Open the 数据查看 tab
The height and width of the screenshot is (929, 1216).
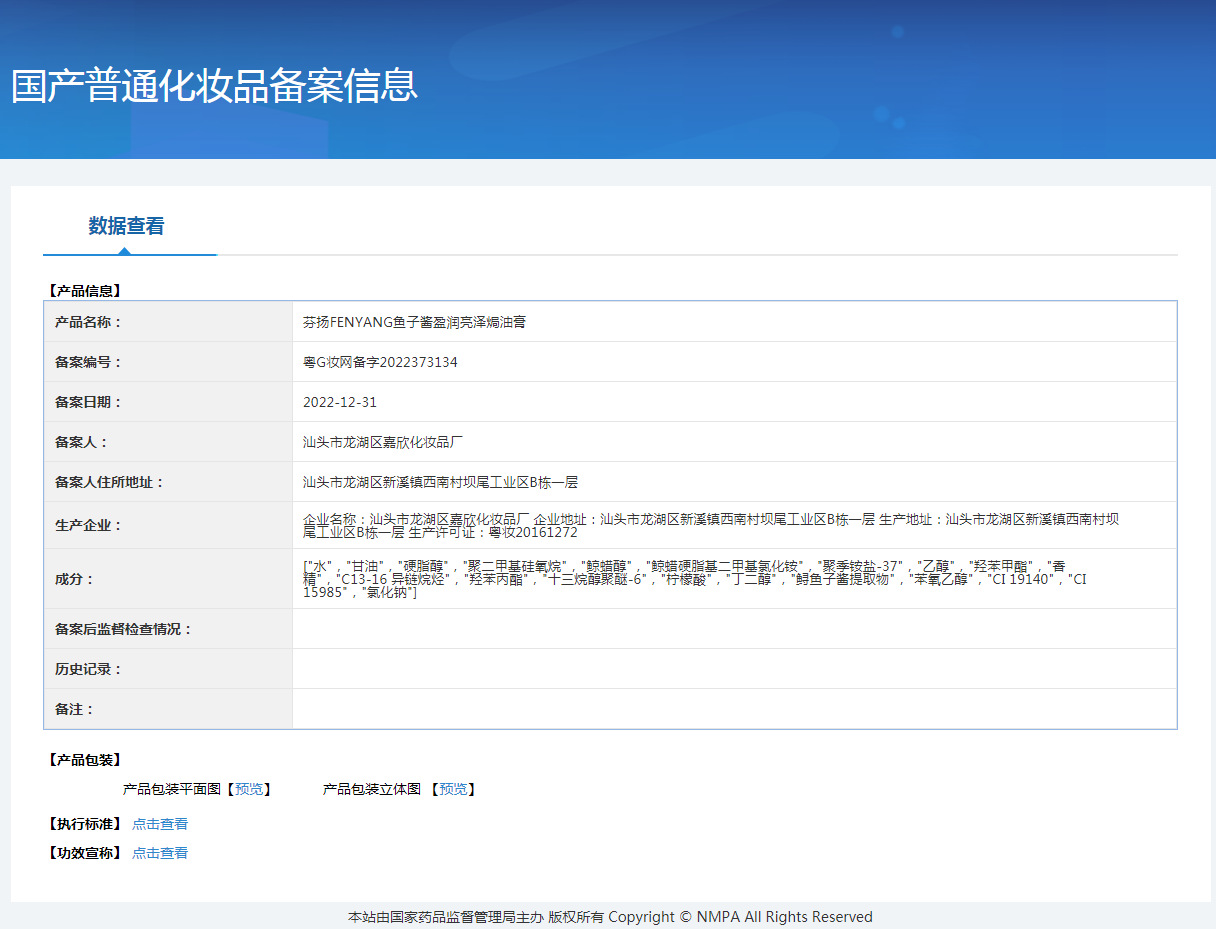click(x=126, y=226)
